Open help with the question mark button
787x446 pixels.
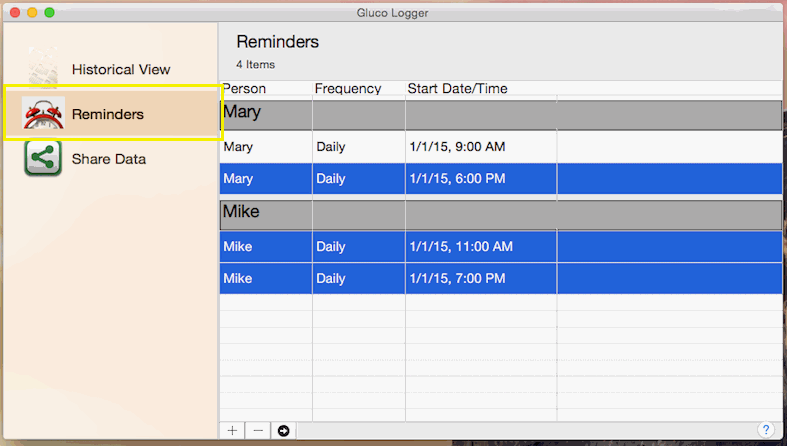[765, 430]
